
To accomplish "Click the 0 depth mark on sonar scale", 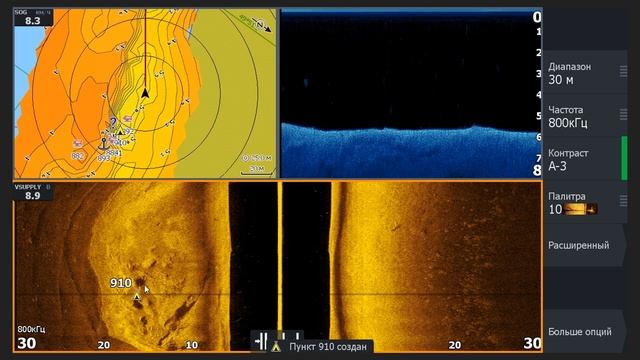I will 537,17.
